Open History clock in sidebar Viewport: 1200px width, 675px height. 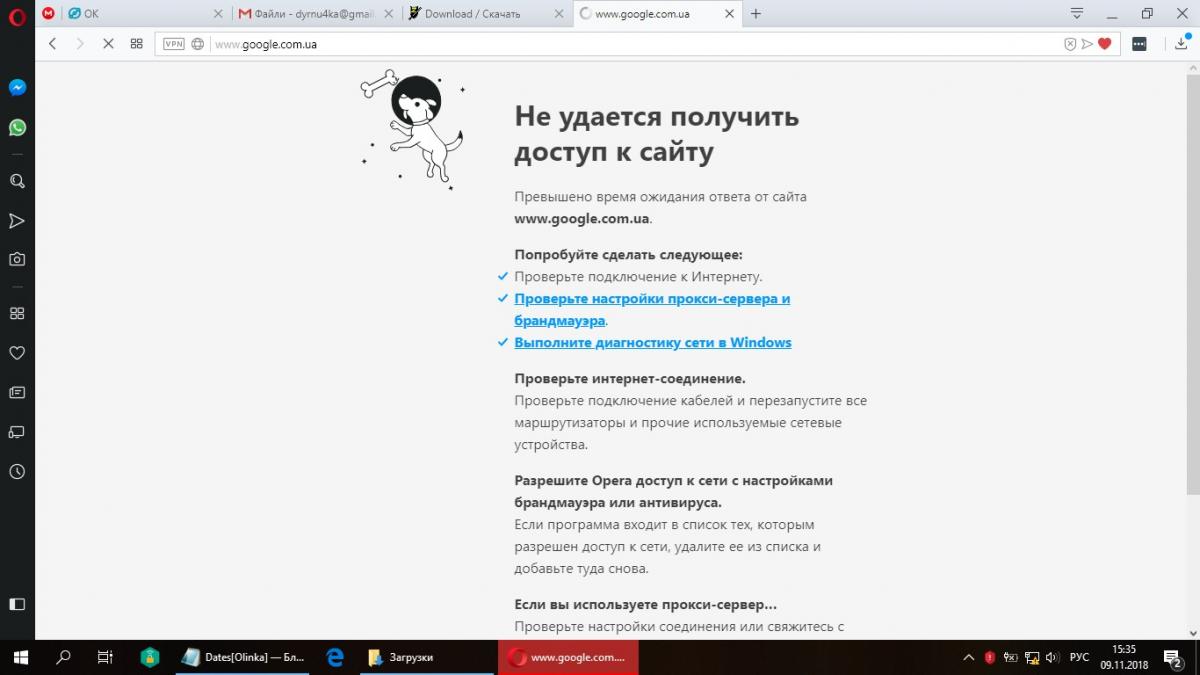pos(17,471)
